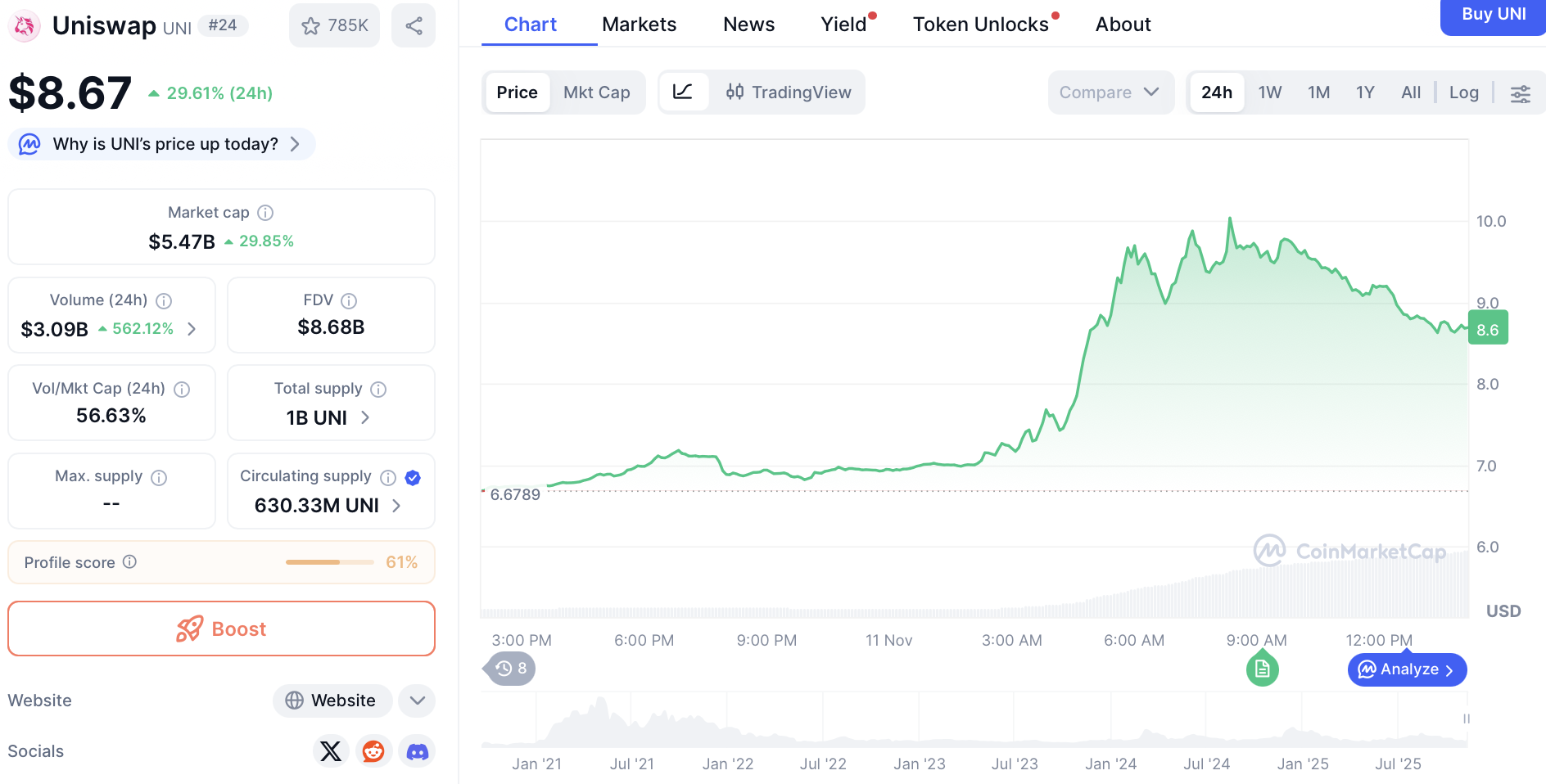Select the 1W time range
The width and height of the screenshot is (1546, 784).
coord(1269,92)
